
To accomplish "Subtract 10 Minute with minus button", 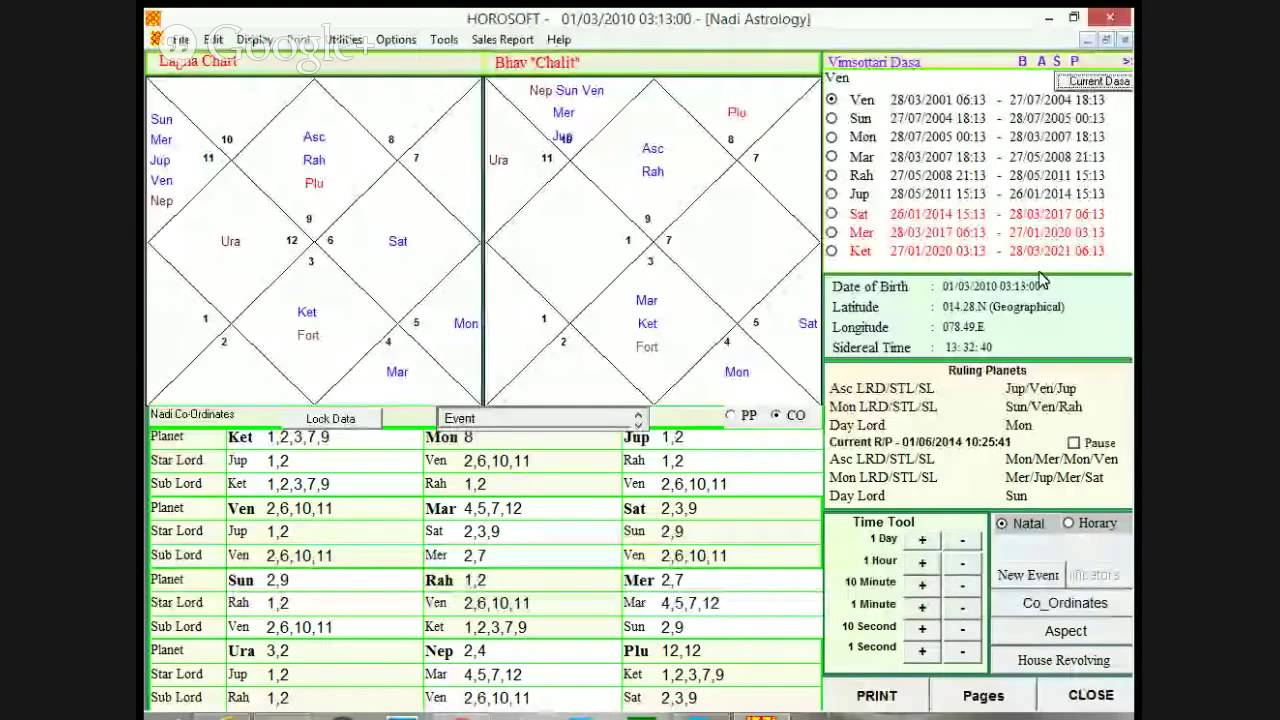I will 962,584.
